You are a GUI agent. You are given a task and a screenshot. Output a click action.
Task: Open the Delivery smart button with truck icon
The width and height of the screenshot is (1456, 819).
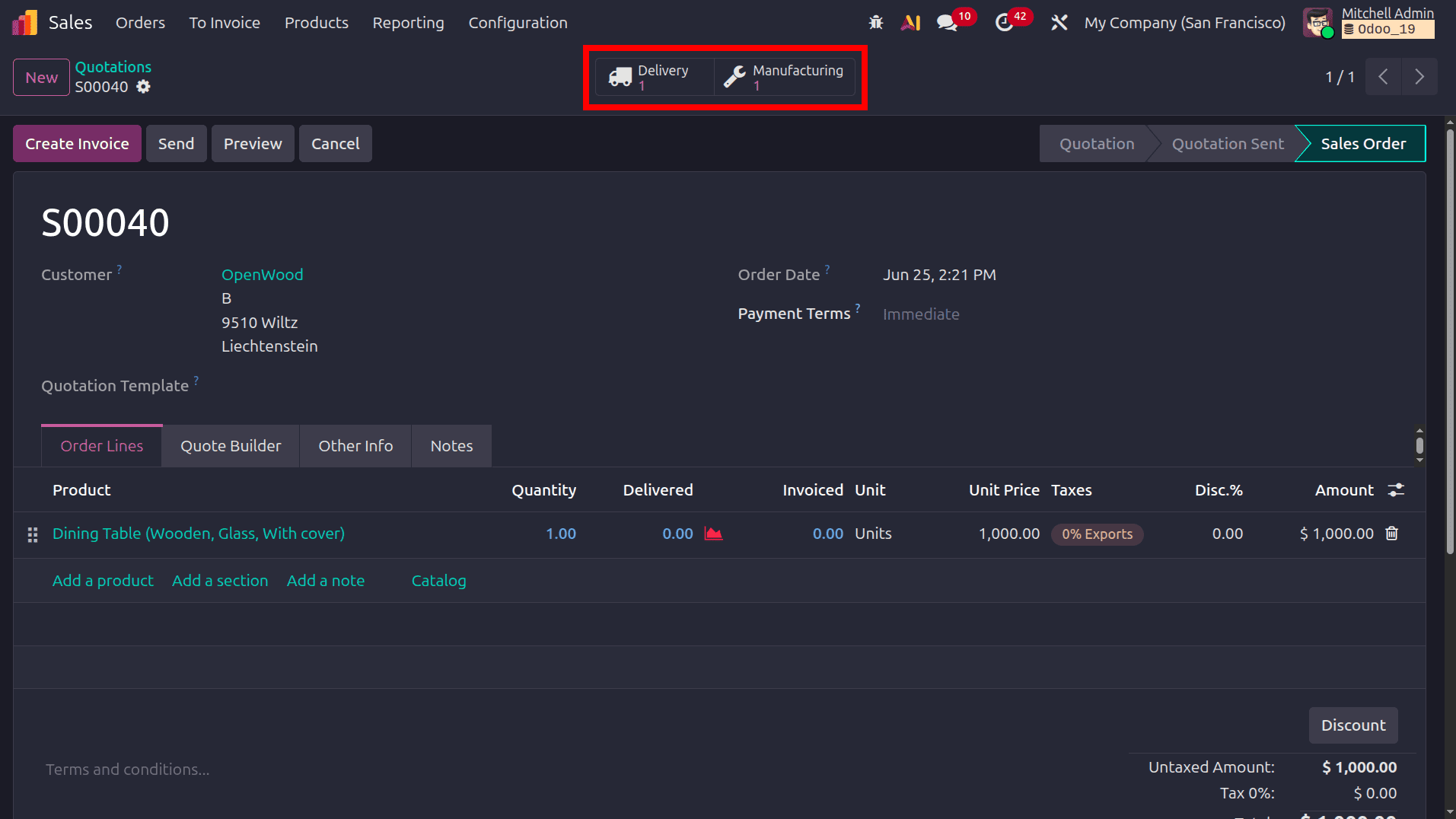(x=655, y=77)
